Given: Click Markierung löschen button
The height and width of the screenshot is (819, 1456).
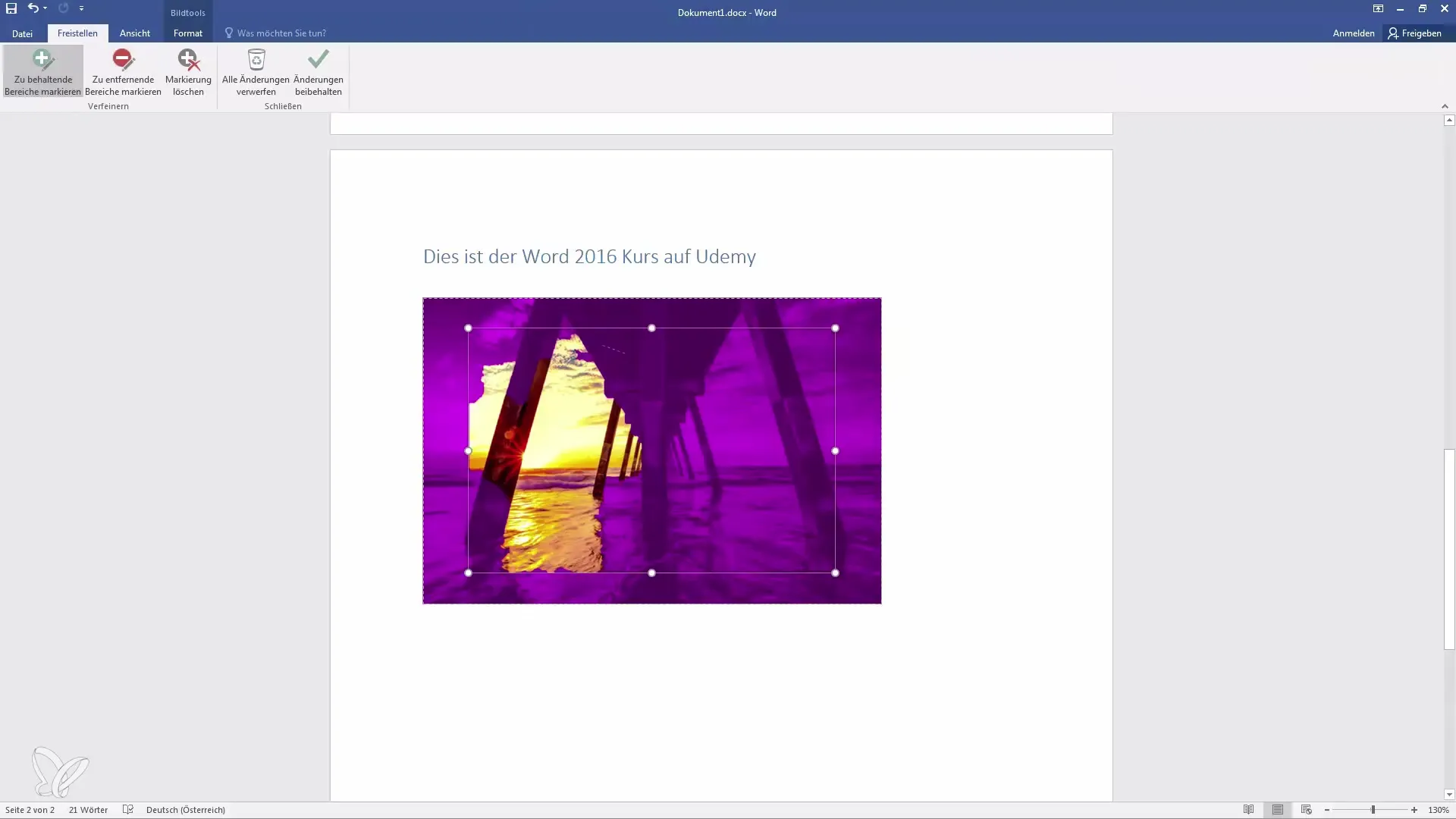Looking at the screenshot, I should 188,72.
